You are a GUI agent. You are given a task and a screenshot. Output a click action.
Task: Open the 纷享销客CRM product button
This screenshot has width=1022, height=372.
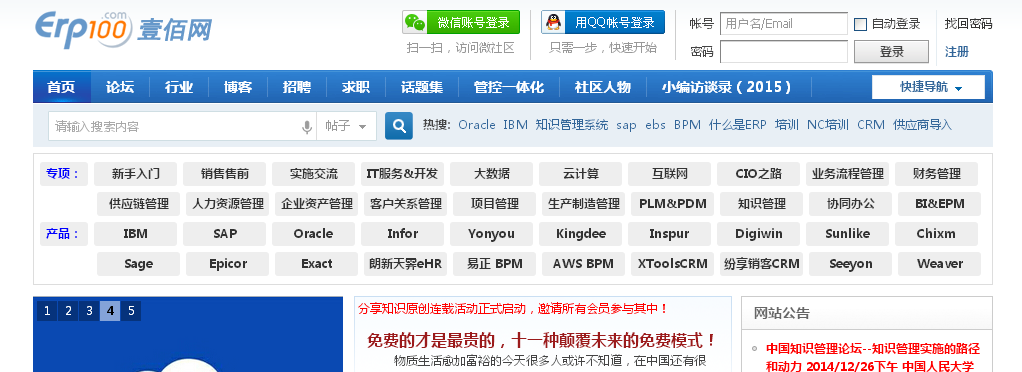761,264
